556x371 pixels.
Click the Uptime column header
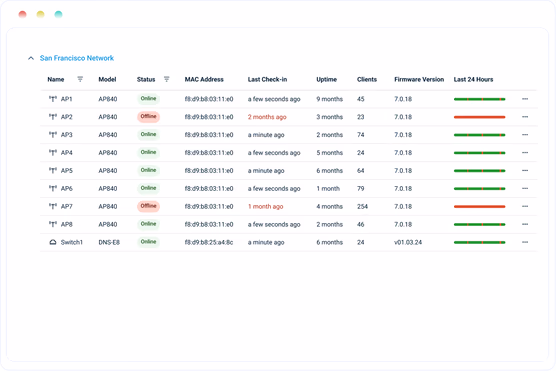click(327, 79)
